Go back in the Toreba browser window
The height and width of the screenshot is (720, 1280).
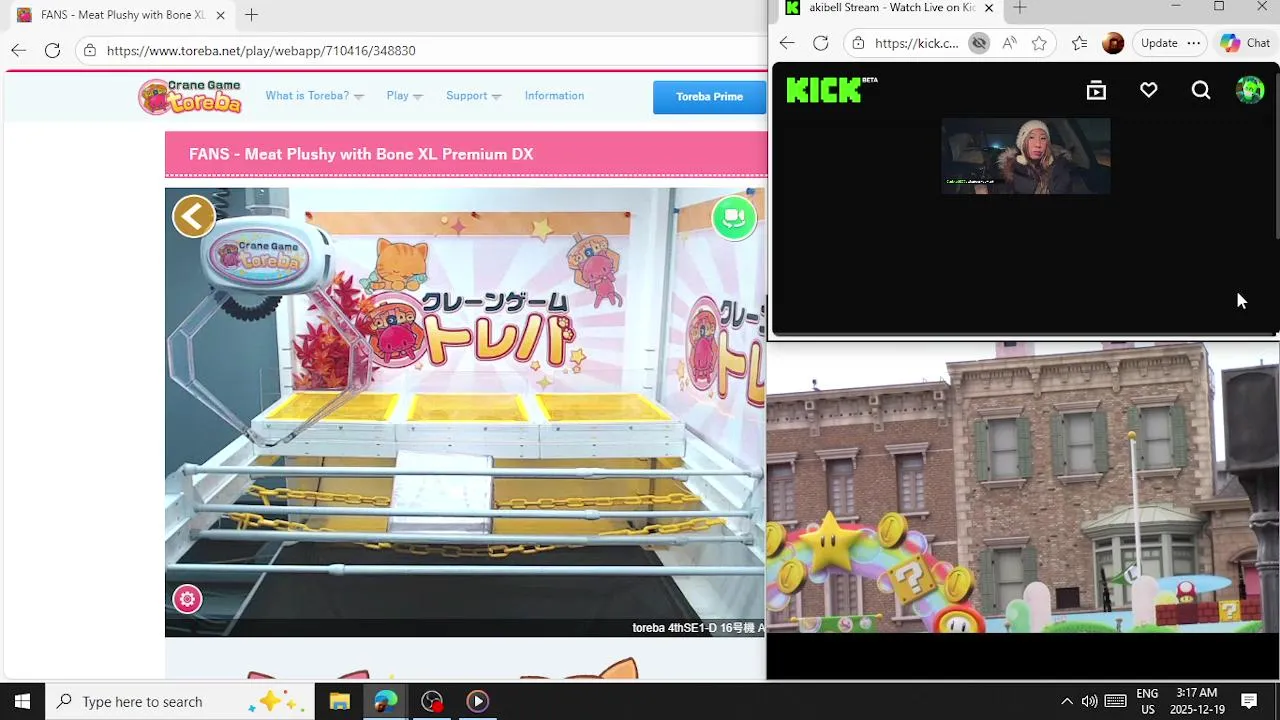click(19, 50)
